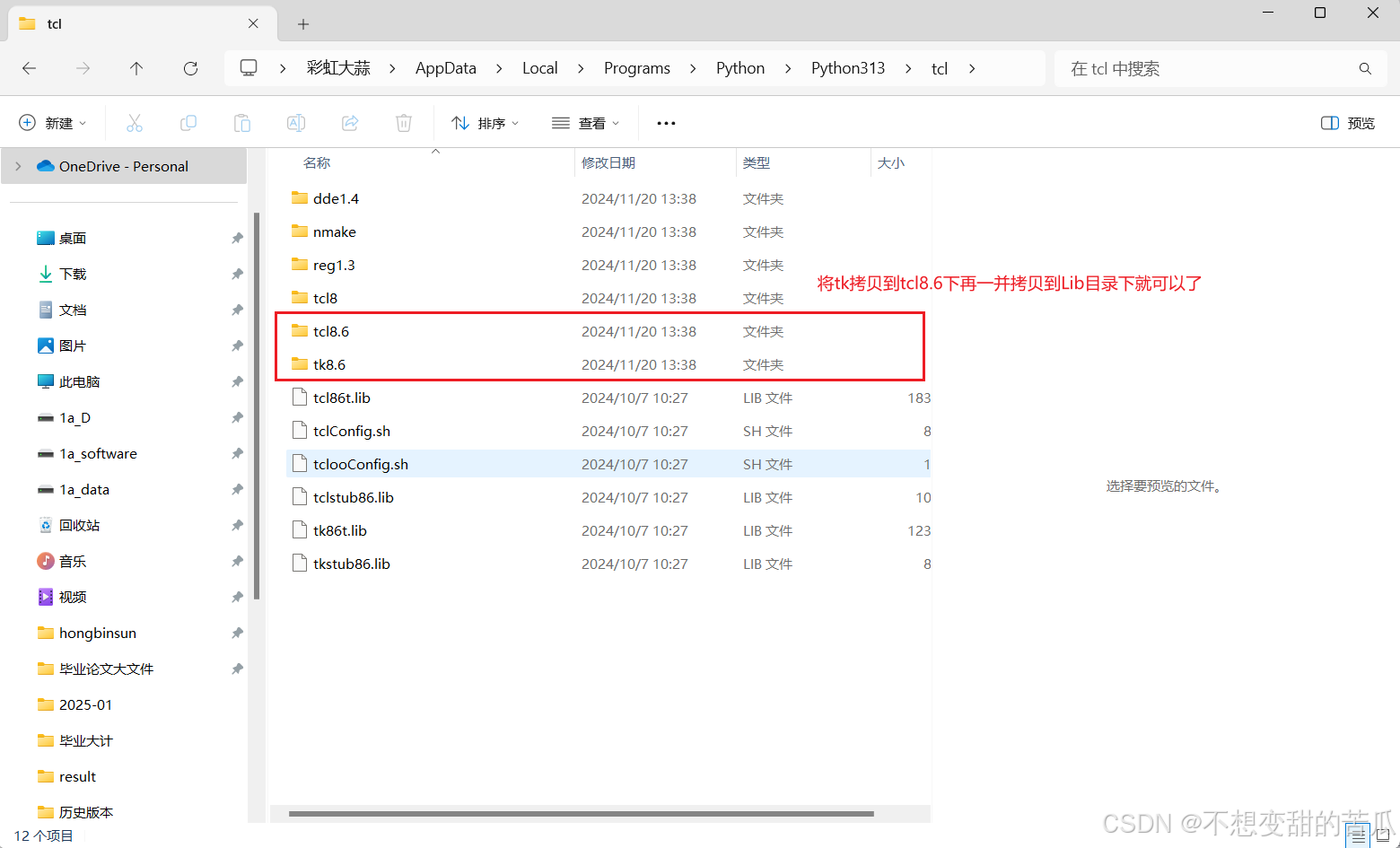
Task: Cut the selected file with scissors icon
Action: coord(135,123)
